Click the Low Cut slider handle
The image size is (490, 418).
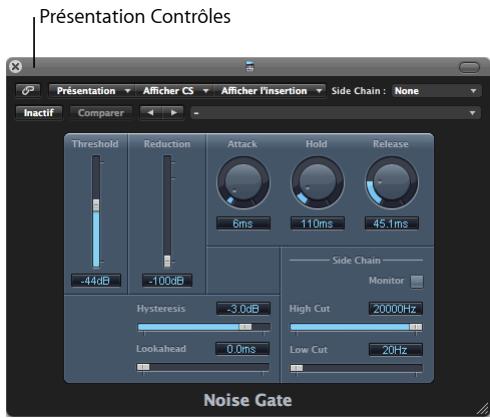click(297, 368)
